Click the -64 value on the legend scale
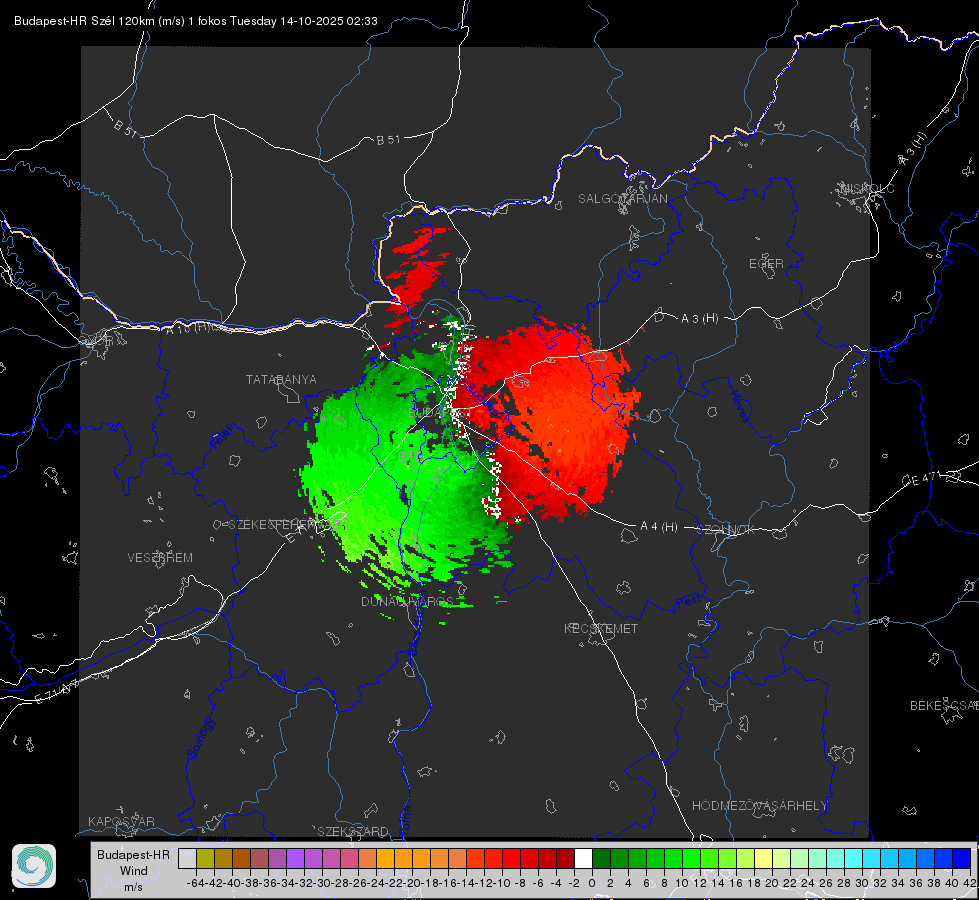The width and height of the screenshot is (979, 900). click(196, 883)
